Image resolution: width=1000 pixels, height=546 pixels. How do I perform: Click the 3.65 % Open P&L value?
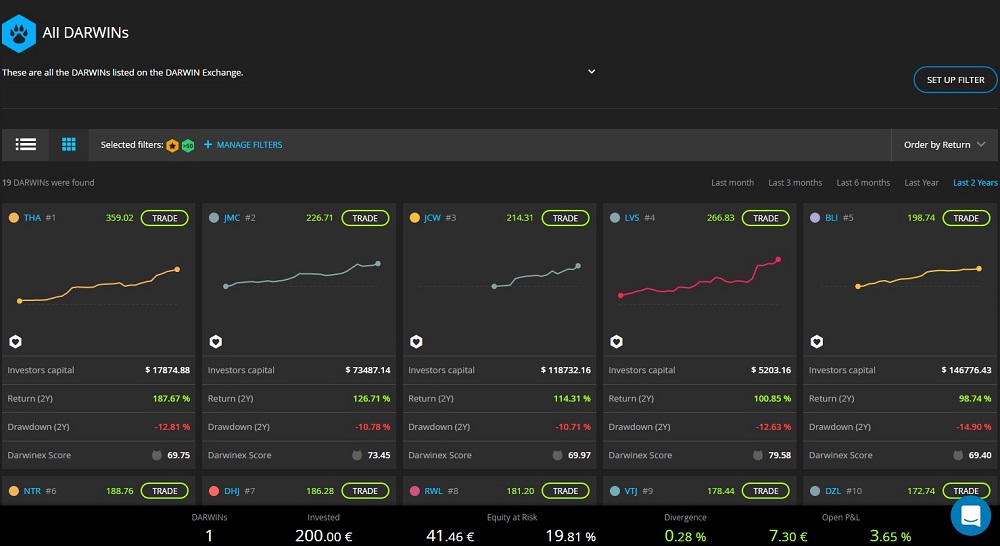click(890, 535)
